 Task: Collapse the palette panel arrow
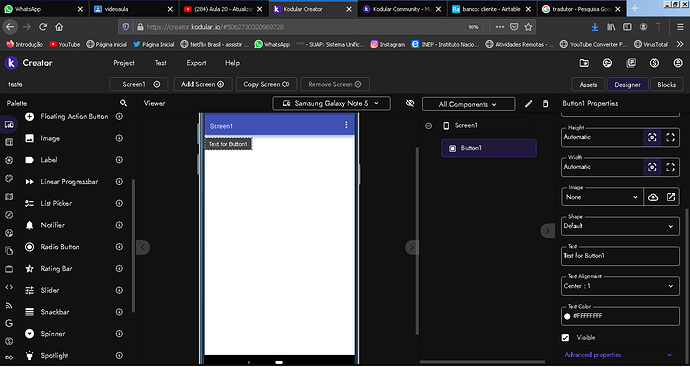(143, 247)
